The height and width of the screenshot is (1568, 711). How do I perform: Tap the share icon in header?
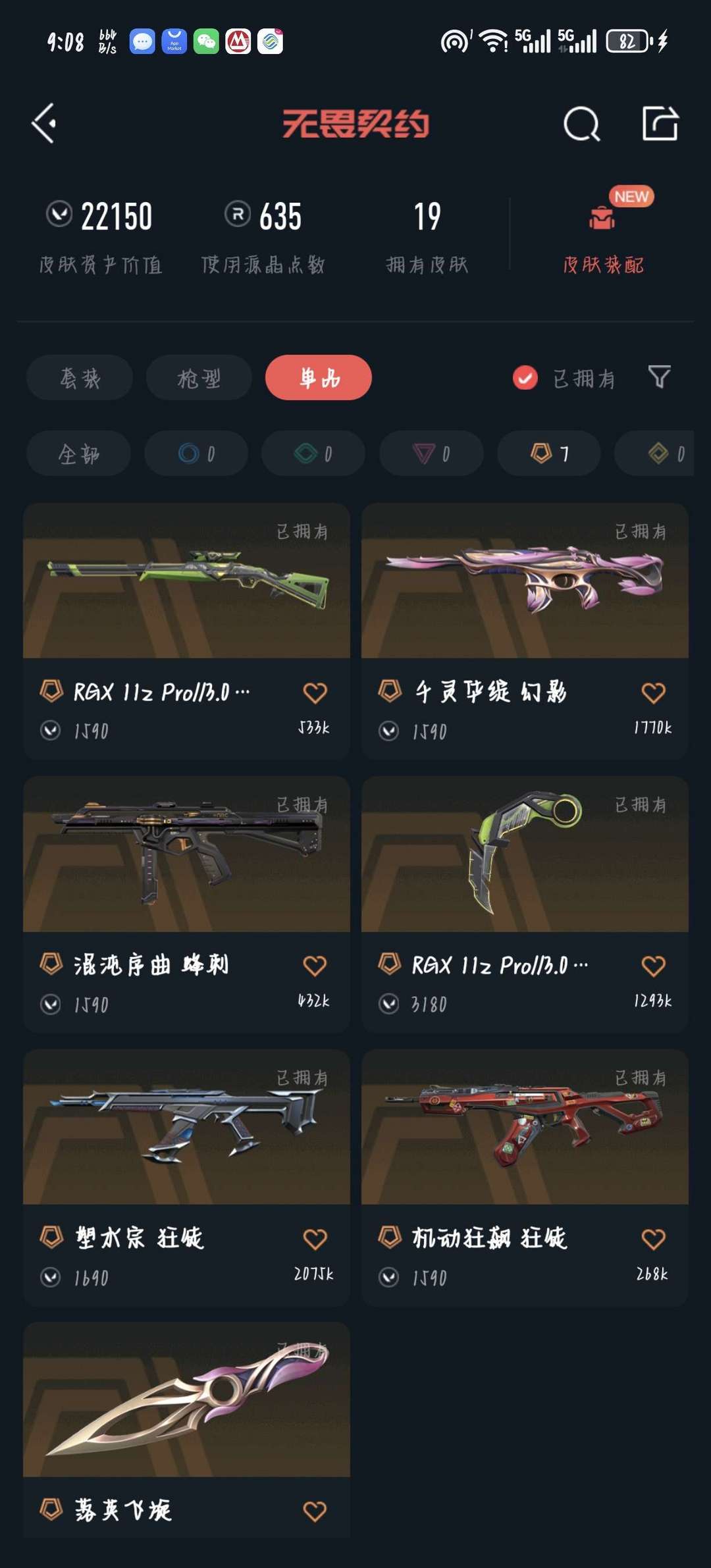coord(660,123)
